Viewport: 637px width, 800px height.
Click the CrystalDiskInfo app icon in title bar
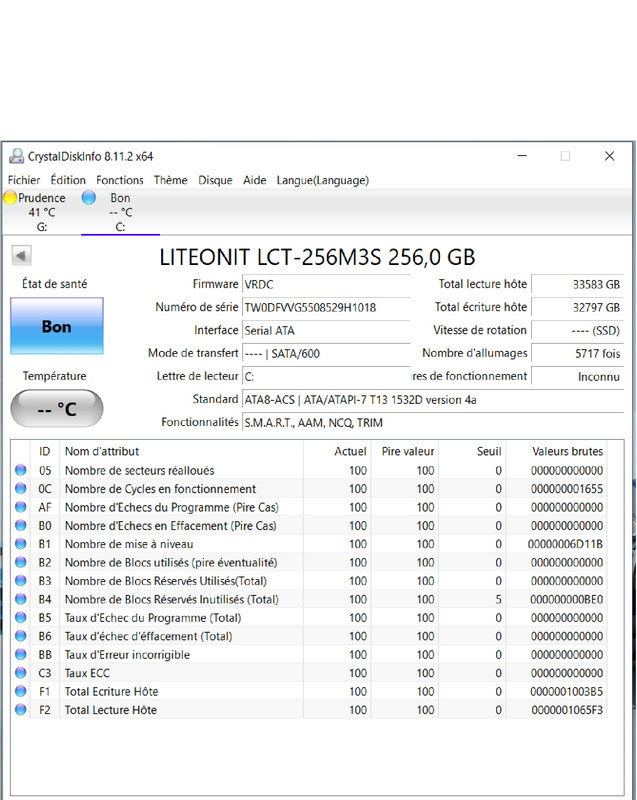tap(16, 156)
